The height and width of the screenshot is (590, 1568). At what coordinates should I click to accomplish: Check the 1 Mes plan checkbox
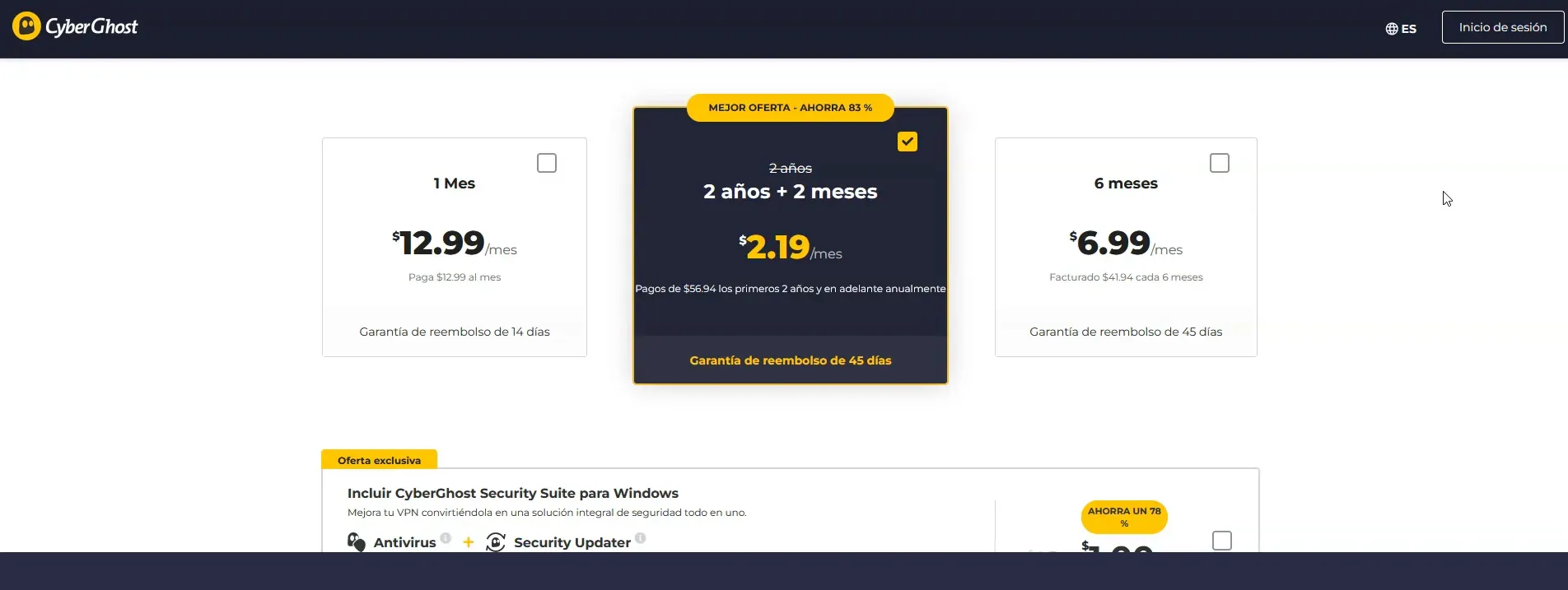(547, 163)
